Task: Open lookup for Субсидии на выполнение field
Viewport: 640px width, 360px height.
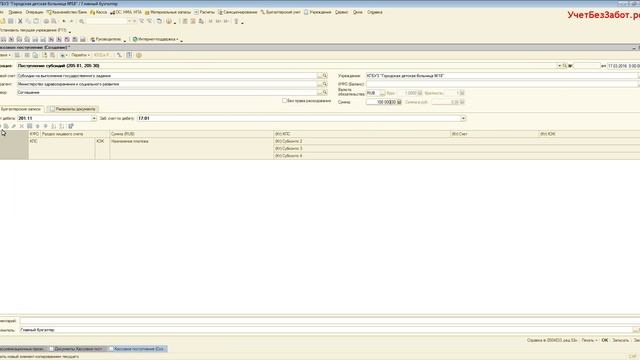Action: [x=325, y=76]
